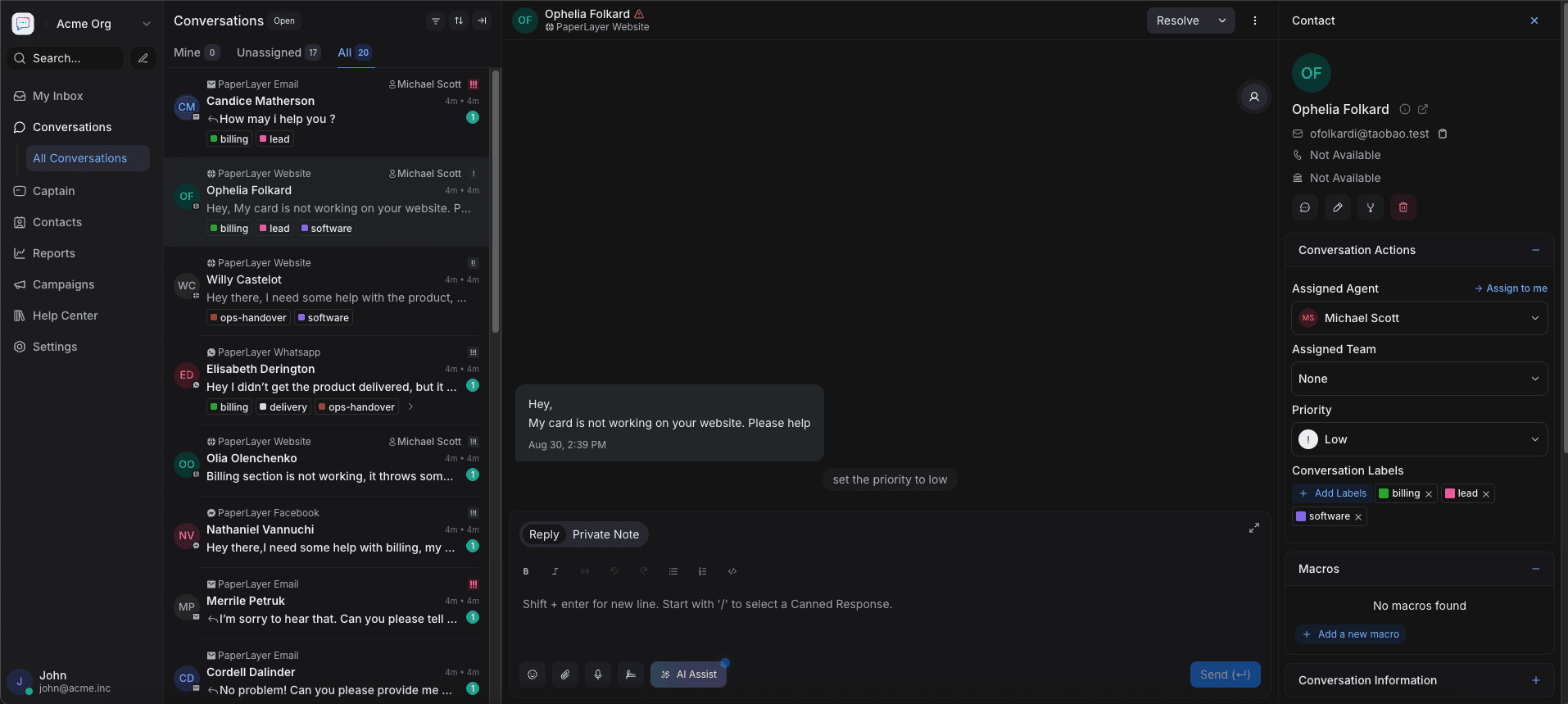The height and width of the screenshot is (704, 1568).
Task: Click the redo icon in editor toolbar
Action: (x=644, y=571)
